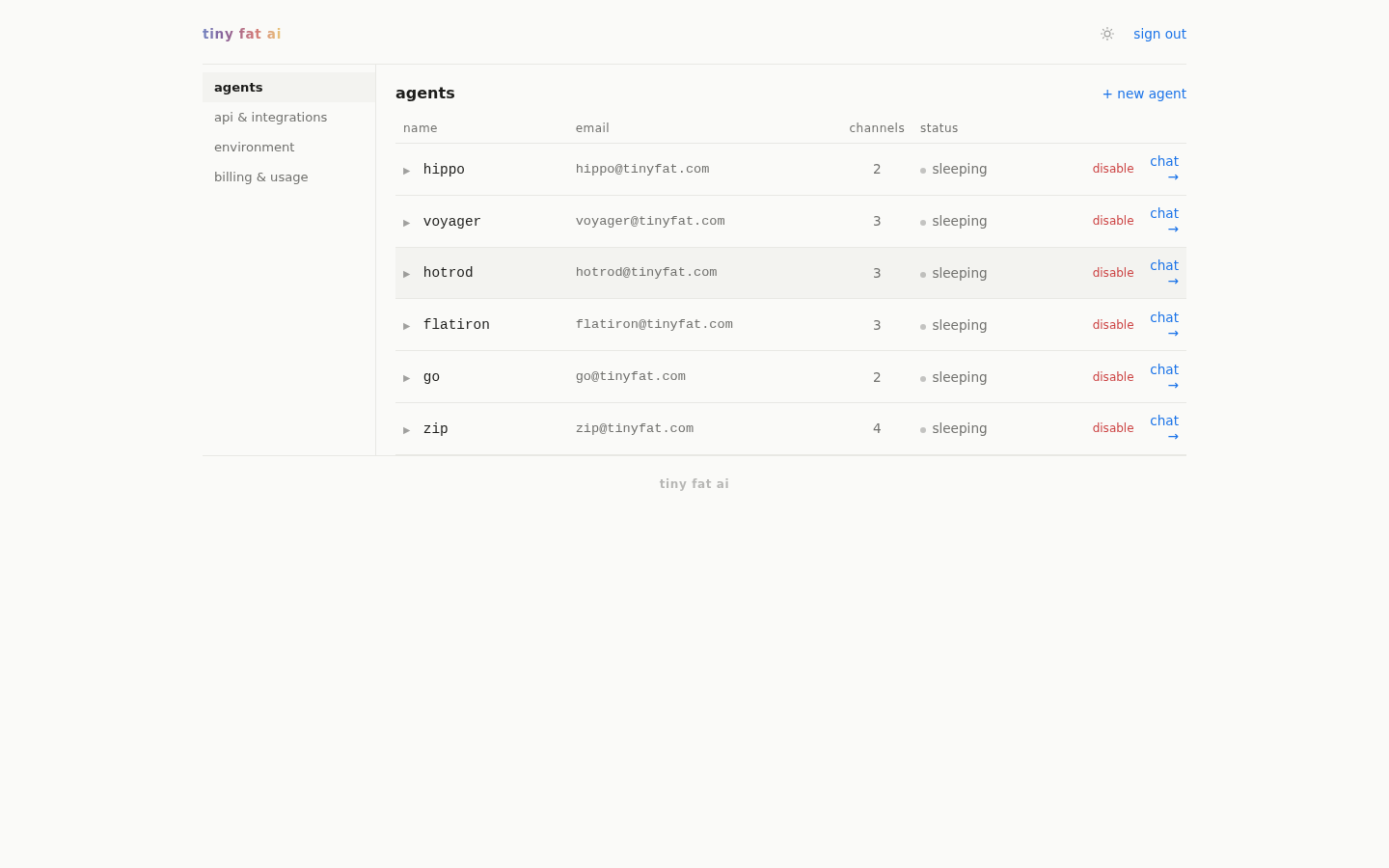Open chat with the voyager agent

1165,220
